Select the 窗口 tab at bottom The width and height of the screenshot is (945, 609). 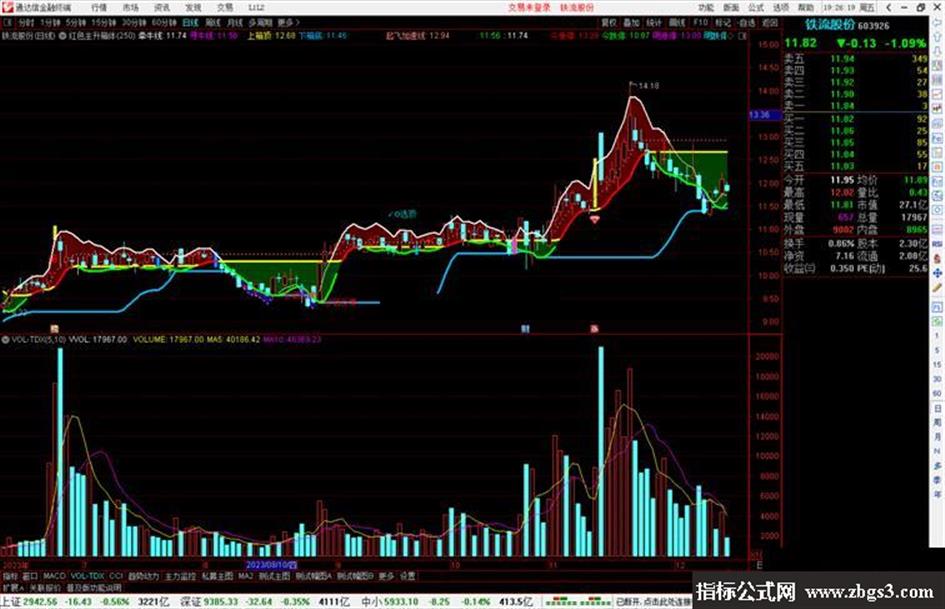[x=30, y=576]
